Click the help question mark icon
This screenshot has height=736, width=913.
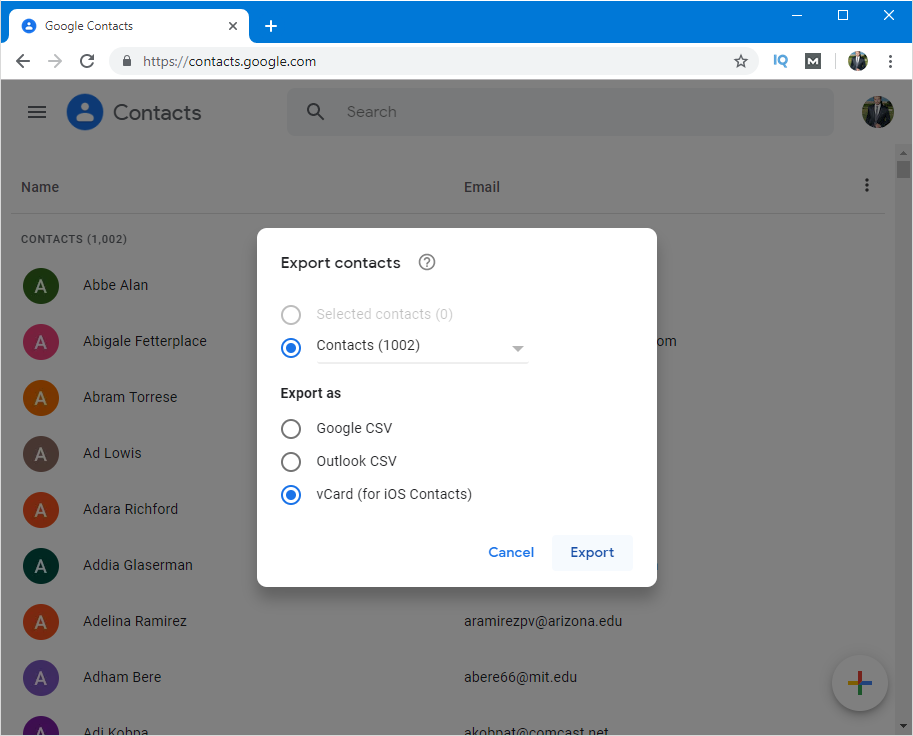click(x=427, y=263)
